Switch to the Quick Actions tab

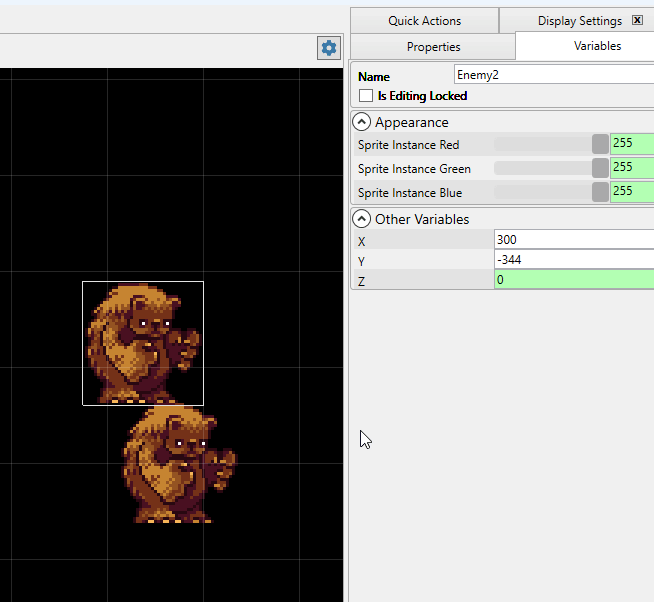424,21
